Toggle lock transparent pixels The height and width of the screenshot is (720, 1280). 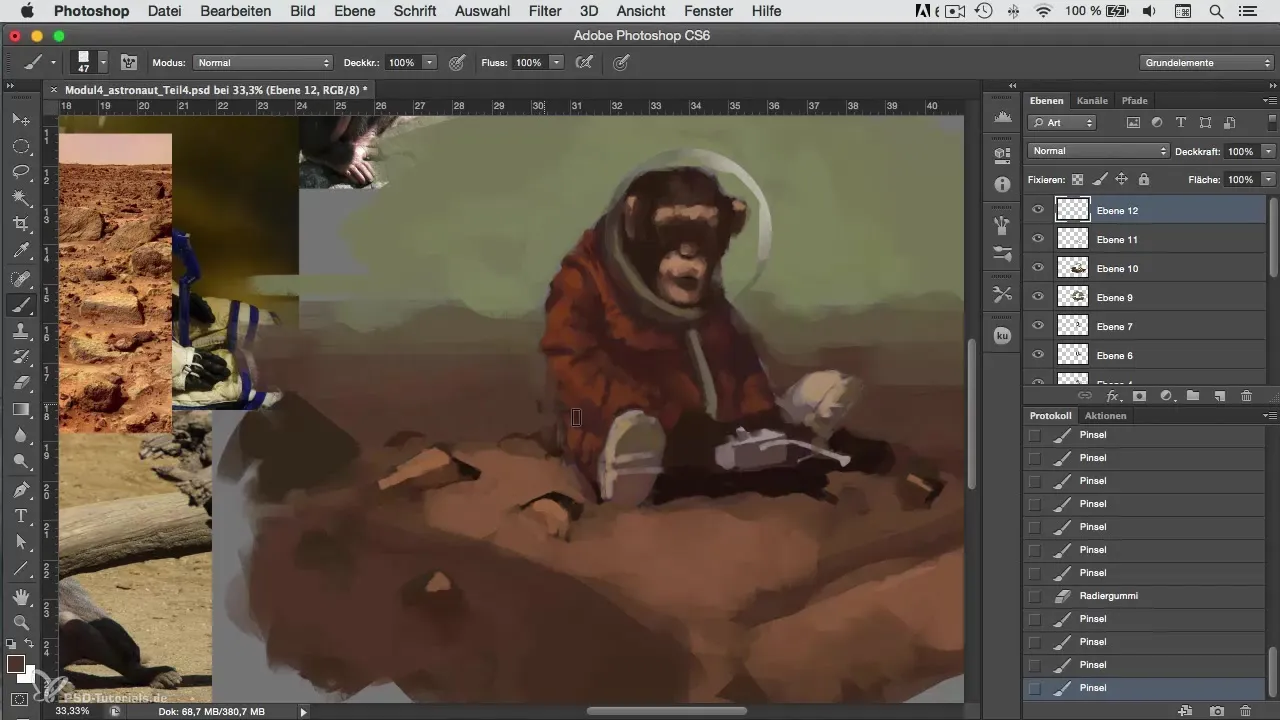click(x=1077, y=180)
